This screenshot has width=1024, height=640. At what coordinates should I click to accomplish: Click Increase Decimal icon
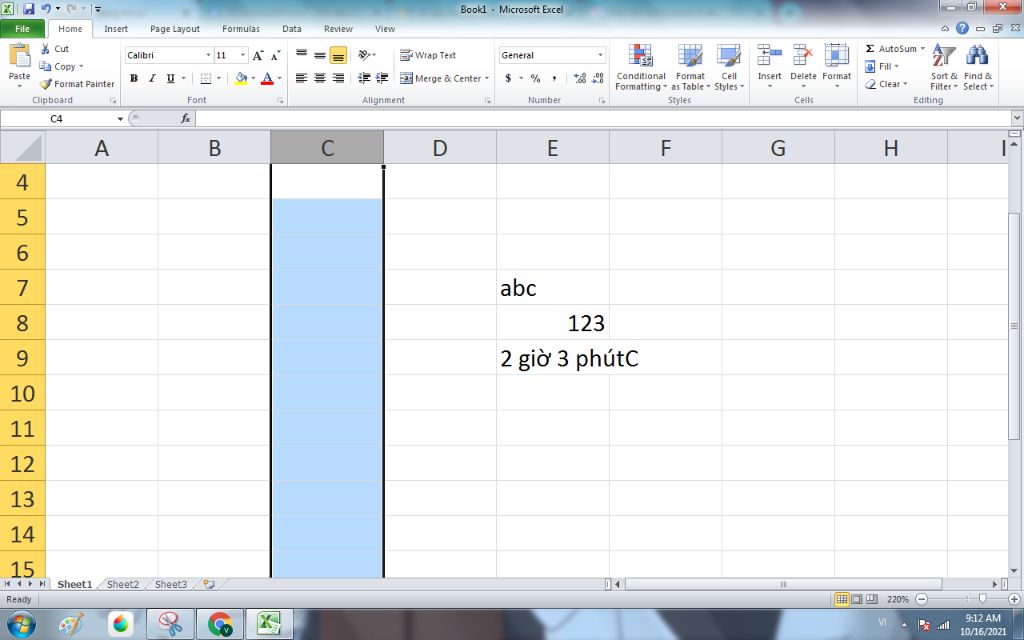click(x=579, y=78)
